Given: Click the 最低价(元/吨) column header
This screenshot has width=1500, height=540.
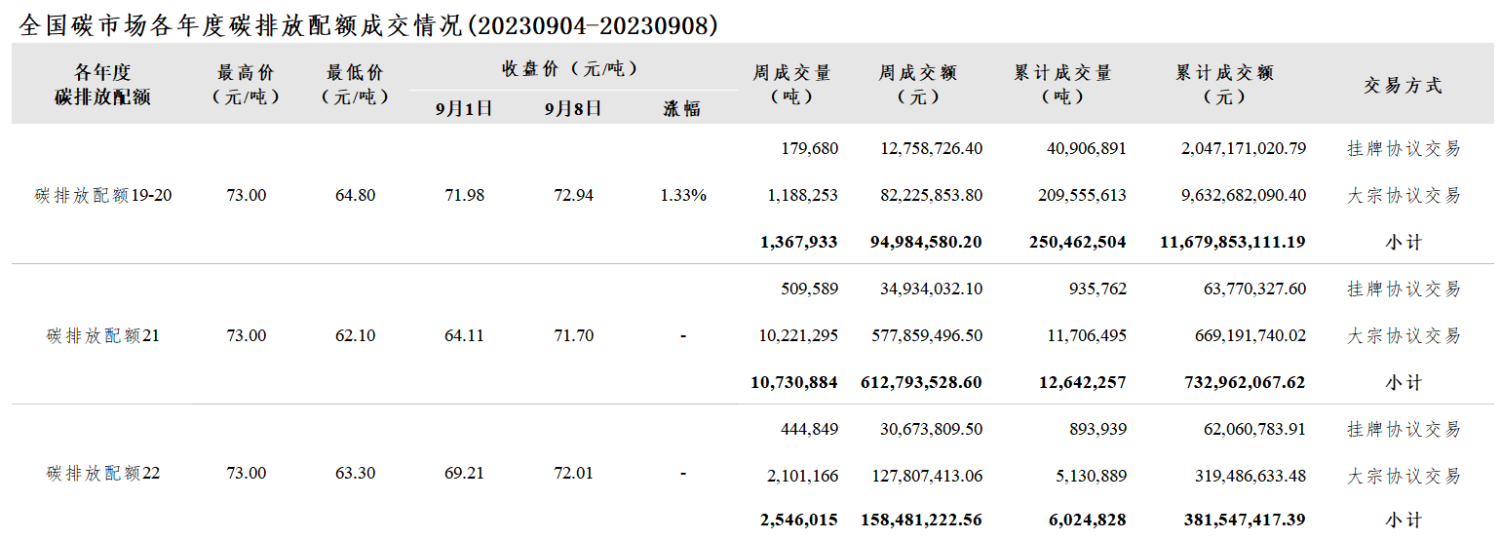Looking at the screenshot, I should [x=355, y=85].
